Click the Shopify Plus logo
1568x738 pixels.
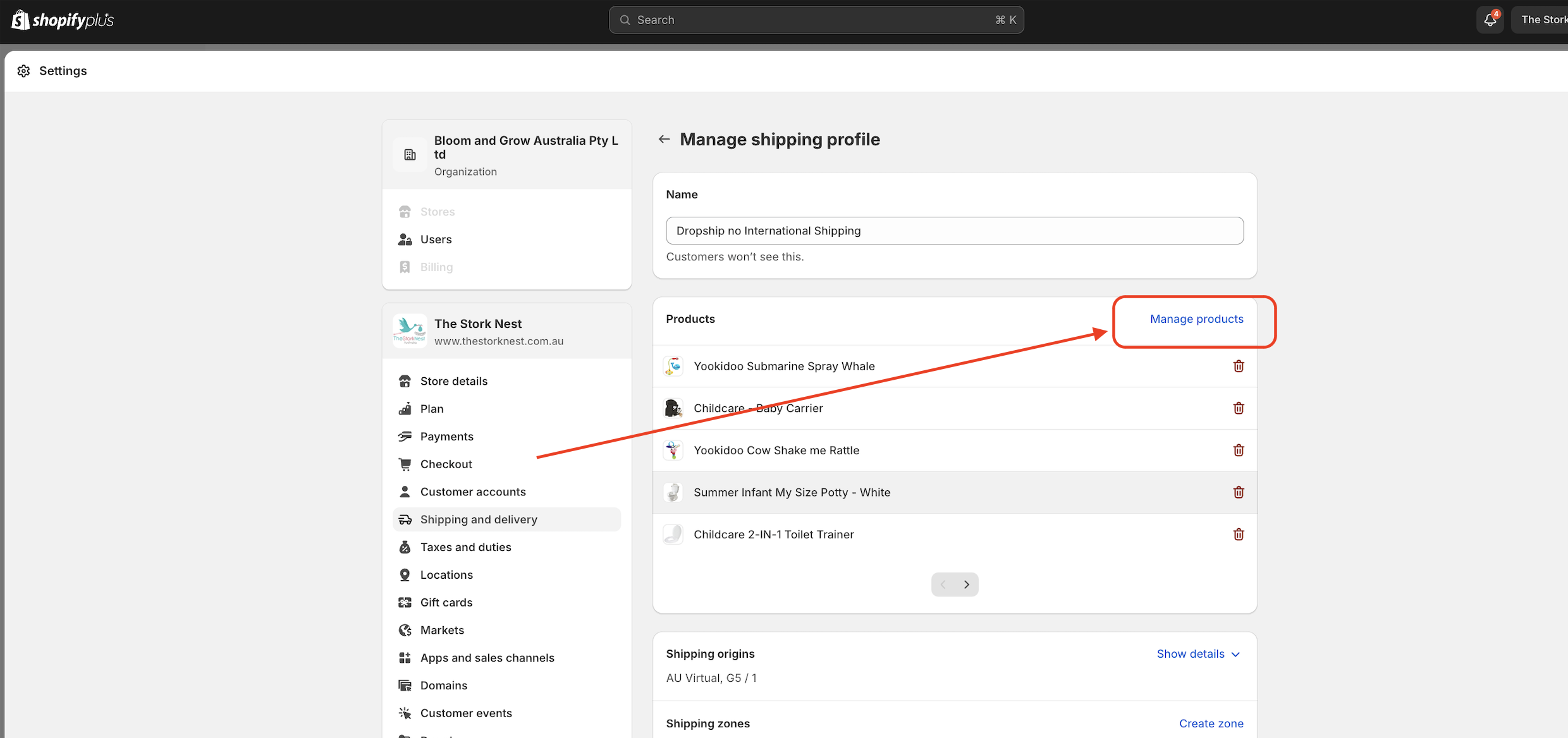tap(63, 20)
